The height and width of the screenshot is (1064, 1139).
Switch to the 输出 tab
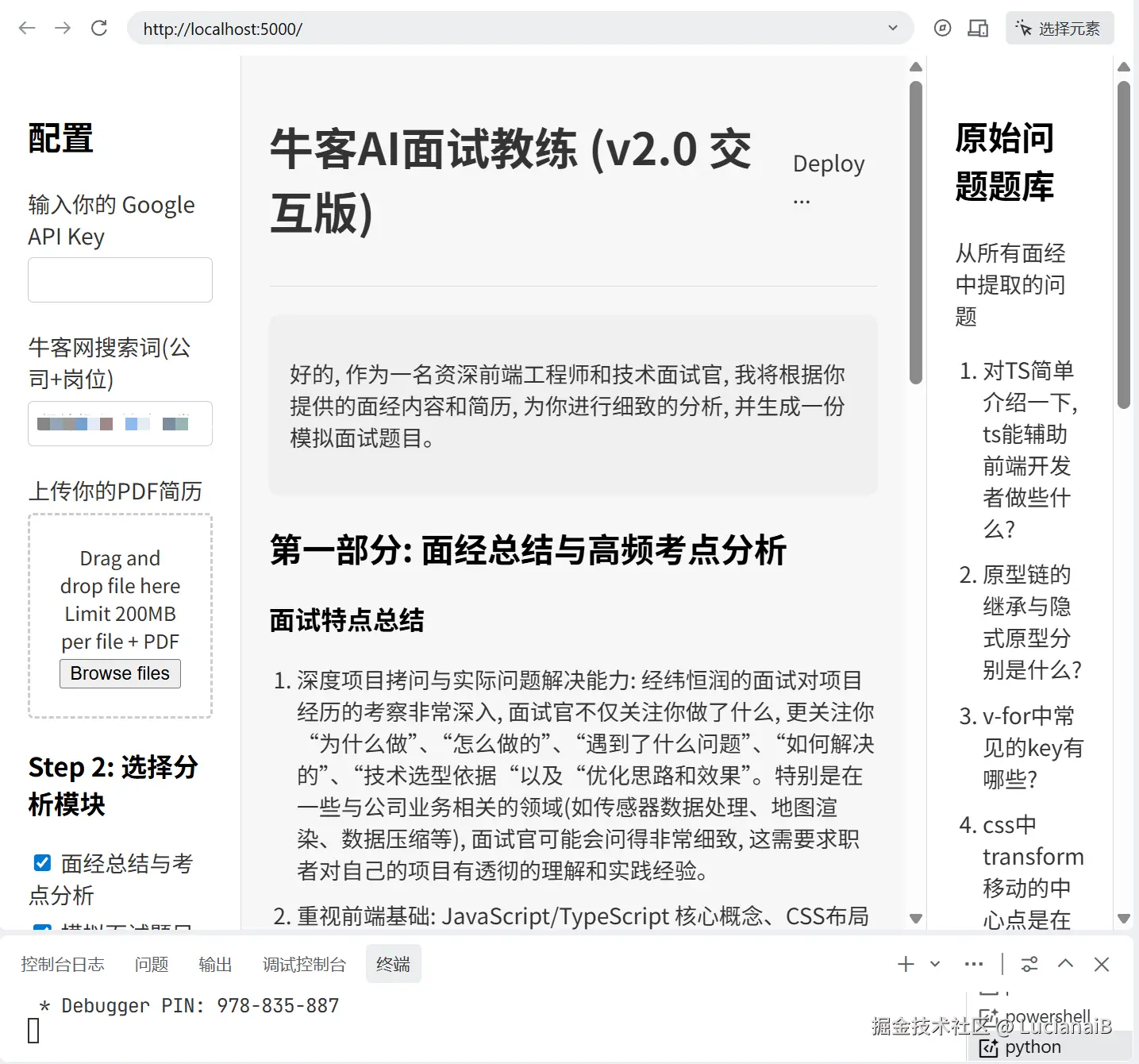215,964
